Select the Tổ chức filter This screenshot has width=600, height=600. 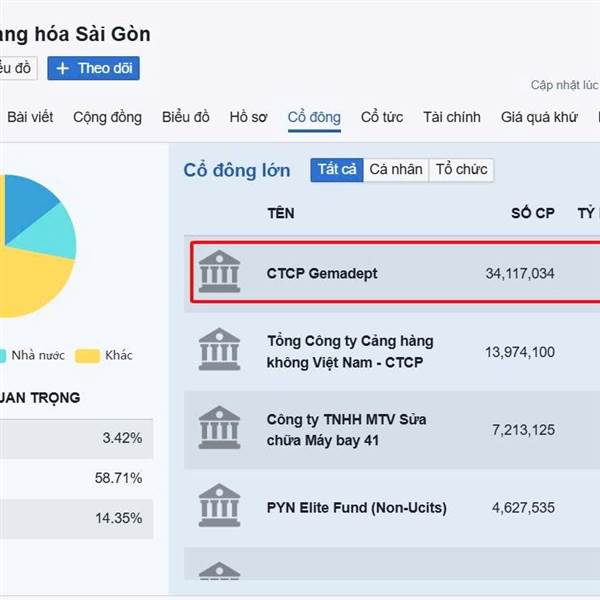click(x=461, y=170)
